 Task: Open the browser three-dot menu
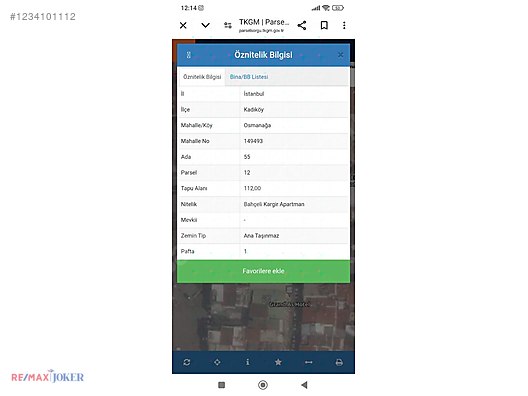pyautogui.click(x=344, y=25)
